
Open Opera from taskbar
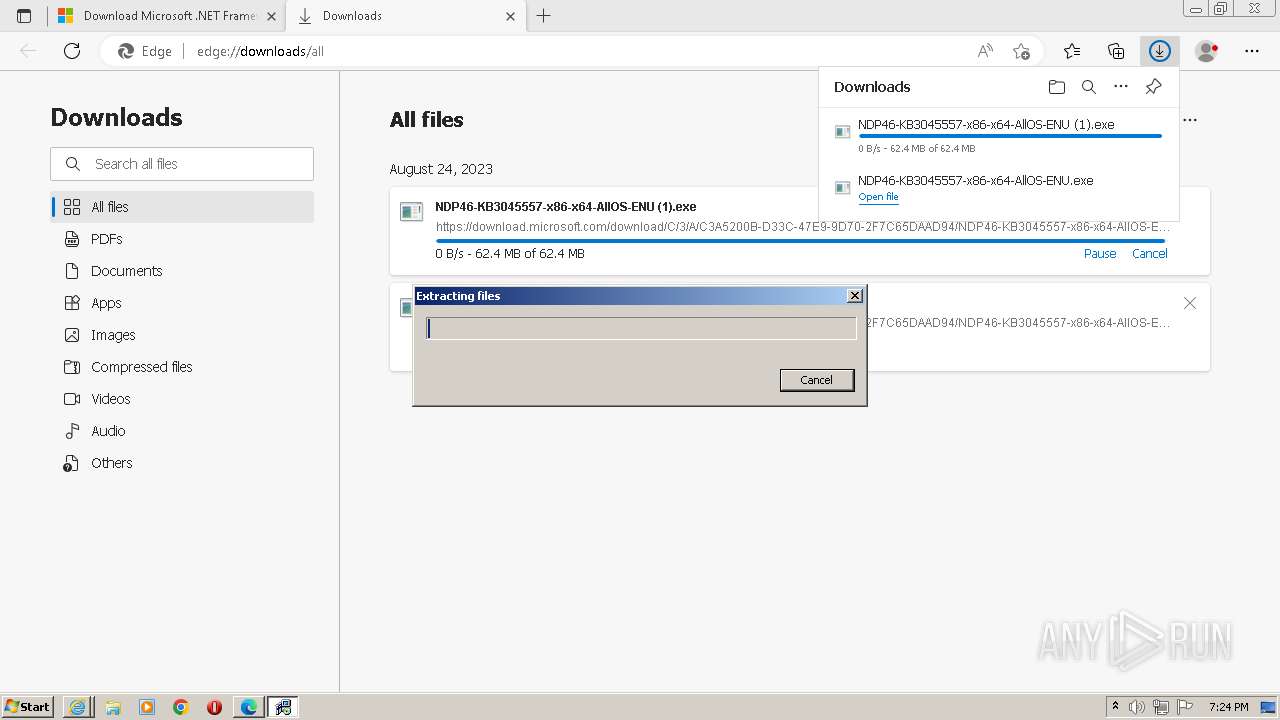coord(214,707)
